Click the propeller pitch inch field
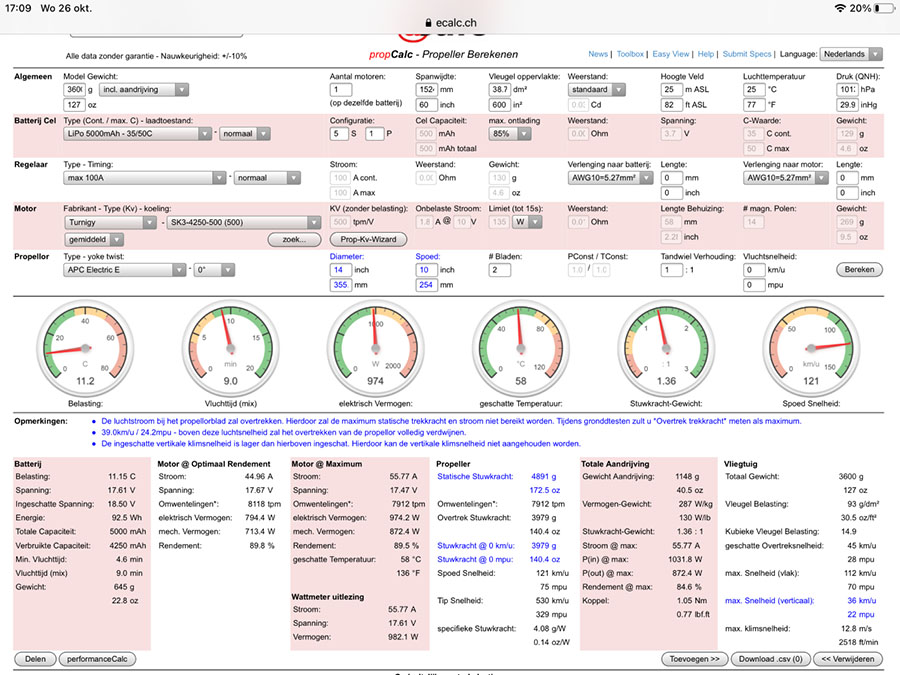The height and width of the screenshot is (675, 900). 426,270
